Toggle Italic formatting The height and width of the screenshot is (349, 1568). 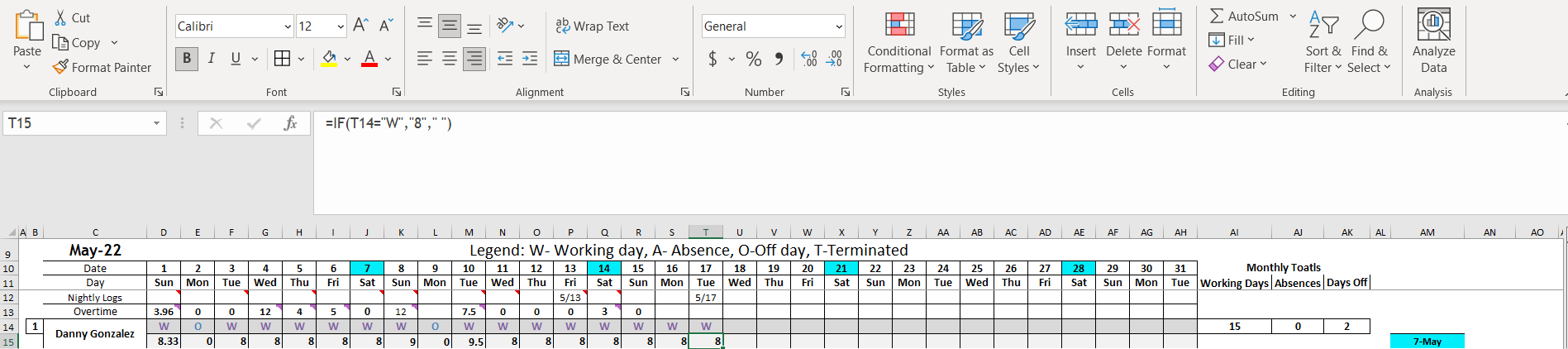(x=211, y=59)
